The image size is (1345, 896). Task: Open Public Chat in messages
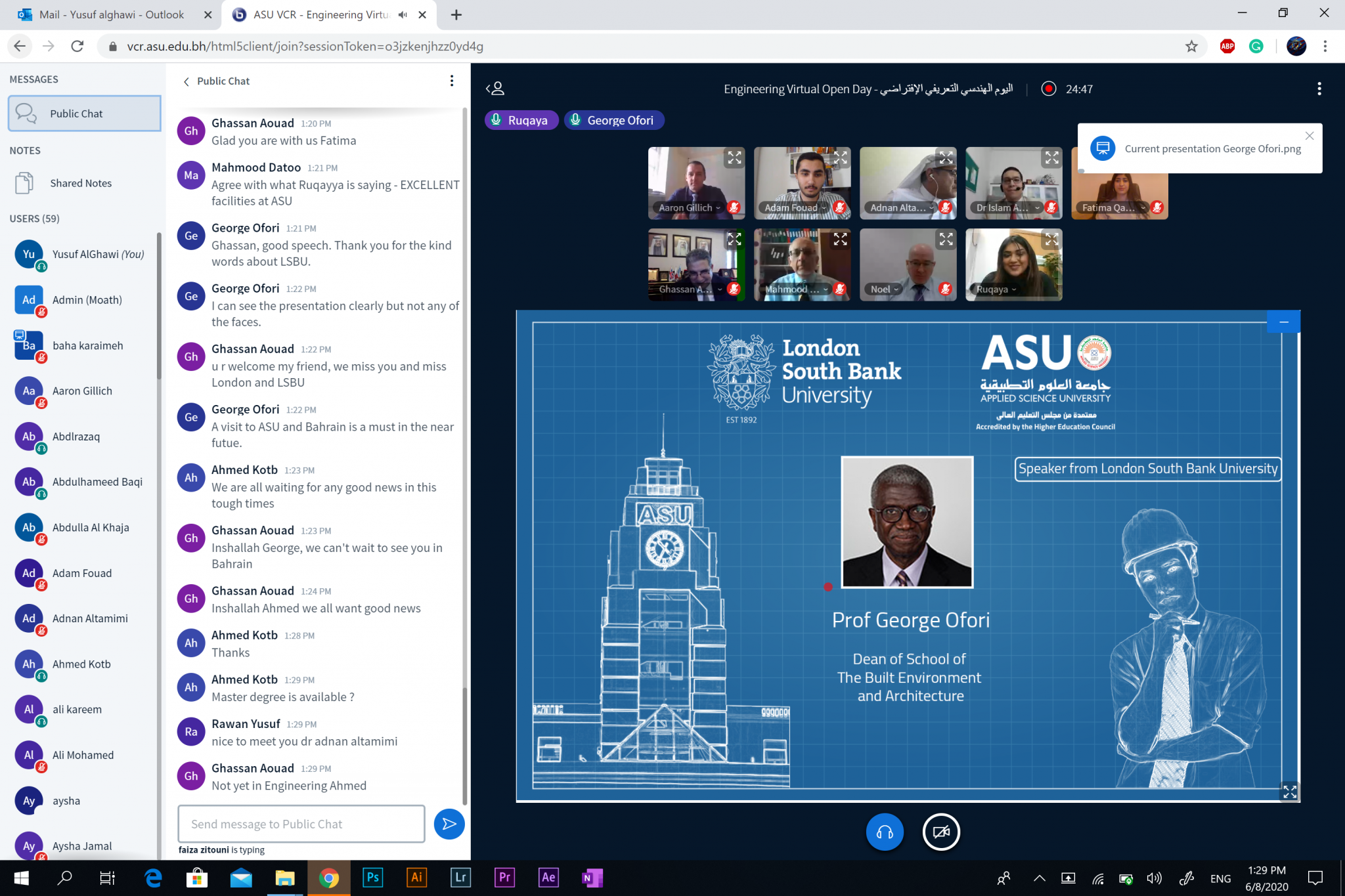84,114
